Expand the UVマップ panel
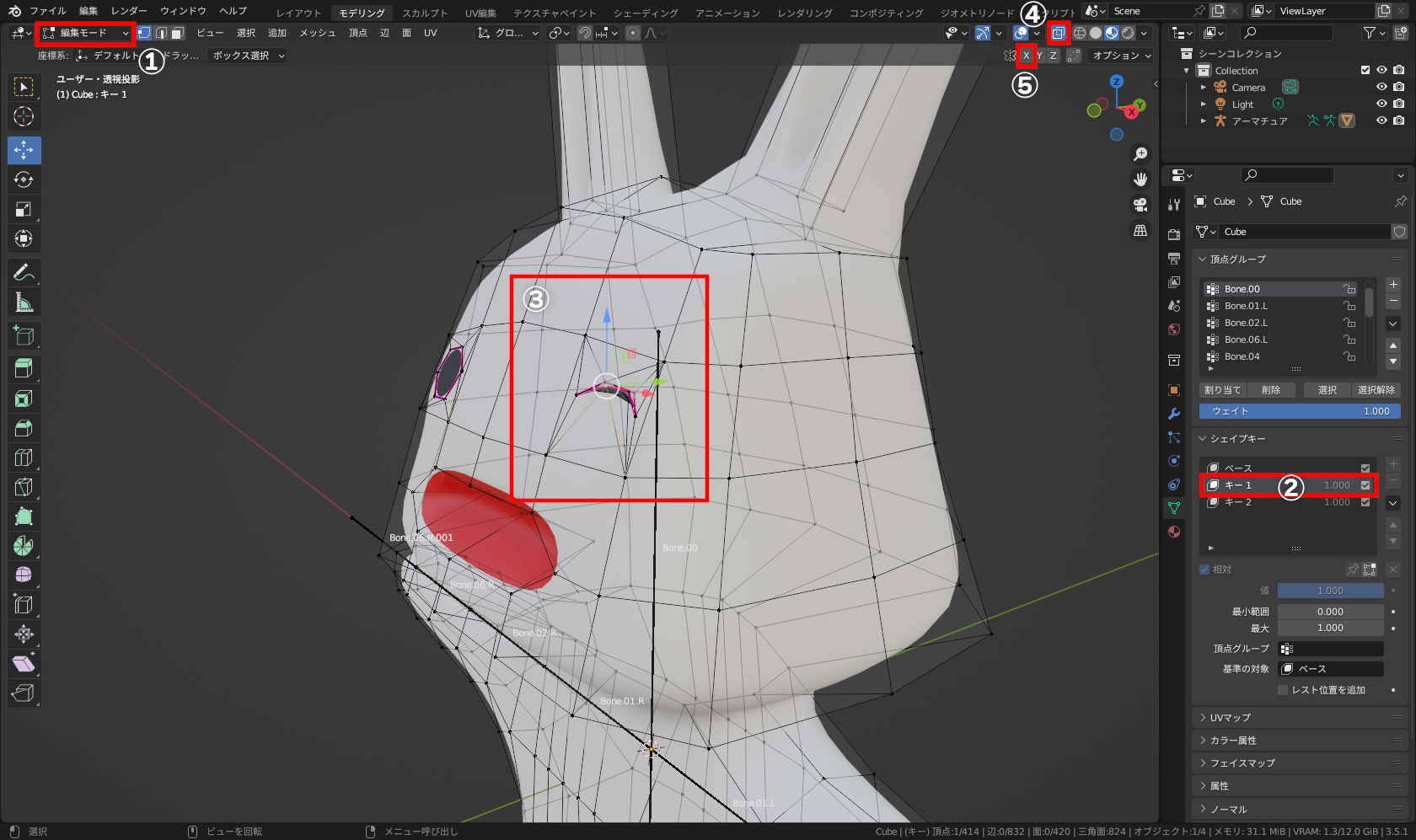1416x840 pixels. [x=1301, y=718]
